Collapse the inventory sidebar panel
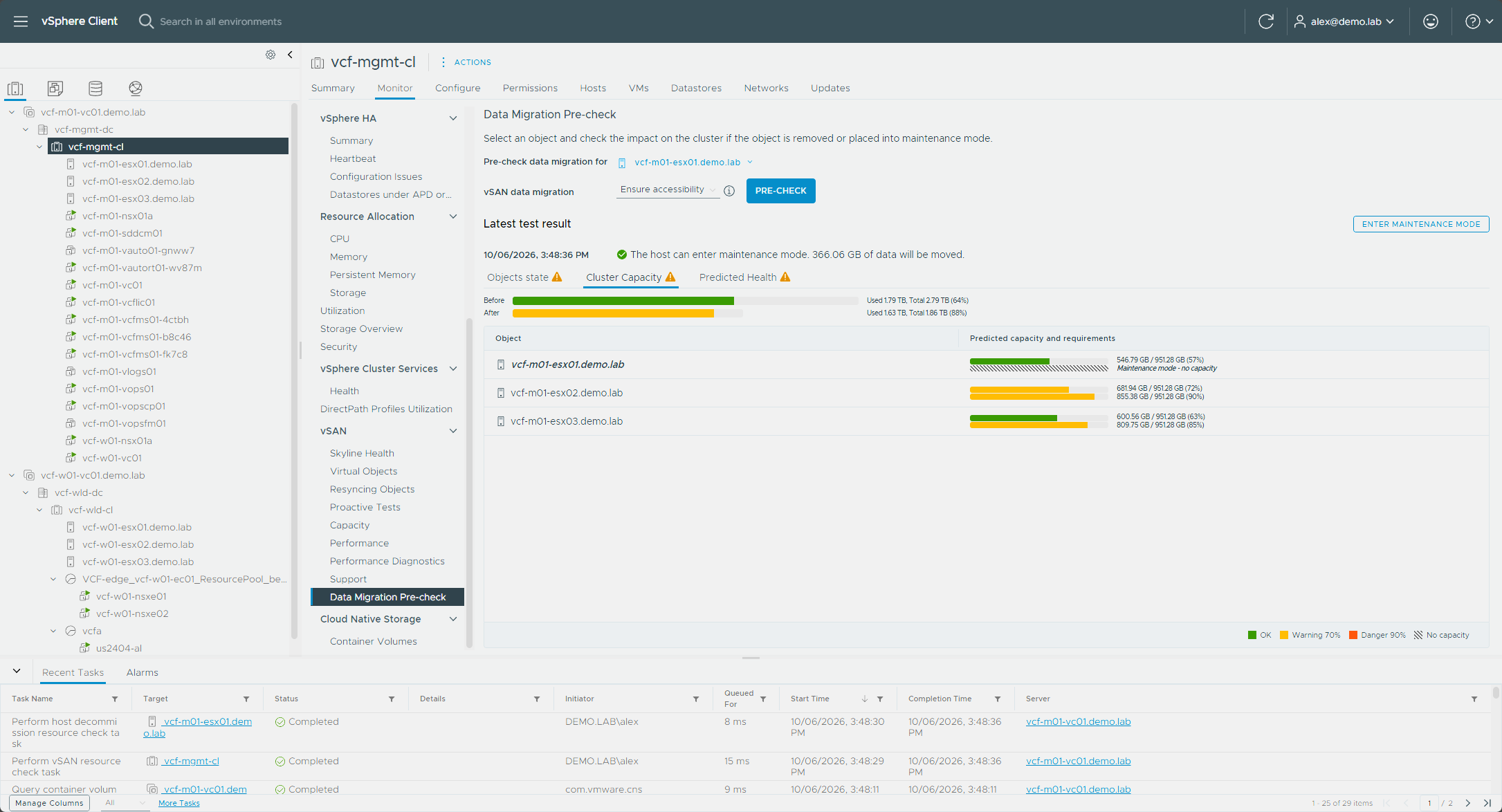 click(x=290, y=55)
